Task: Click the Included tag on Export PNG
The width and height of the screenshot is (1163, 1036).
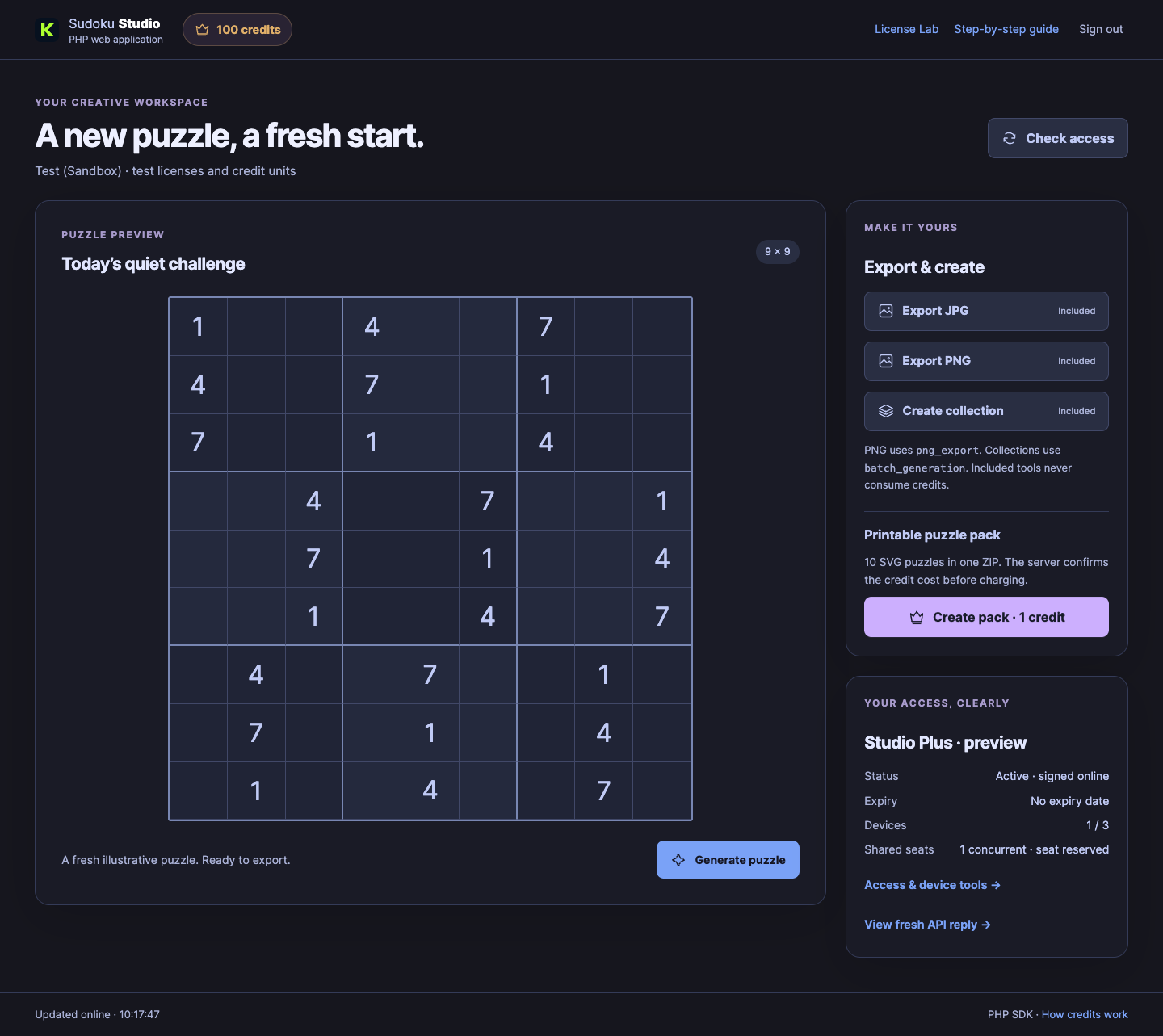Action: pos(1077,361)
